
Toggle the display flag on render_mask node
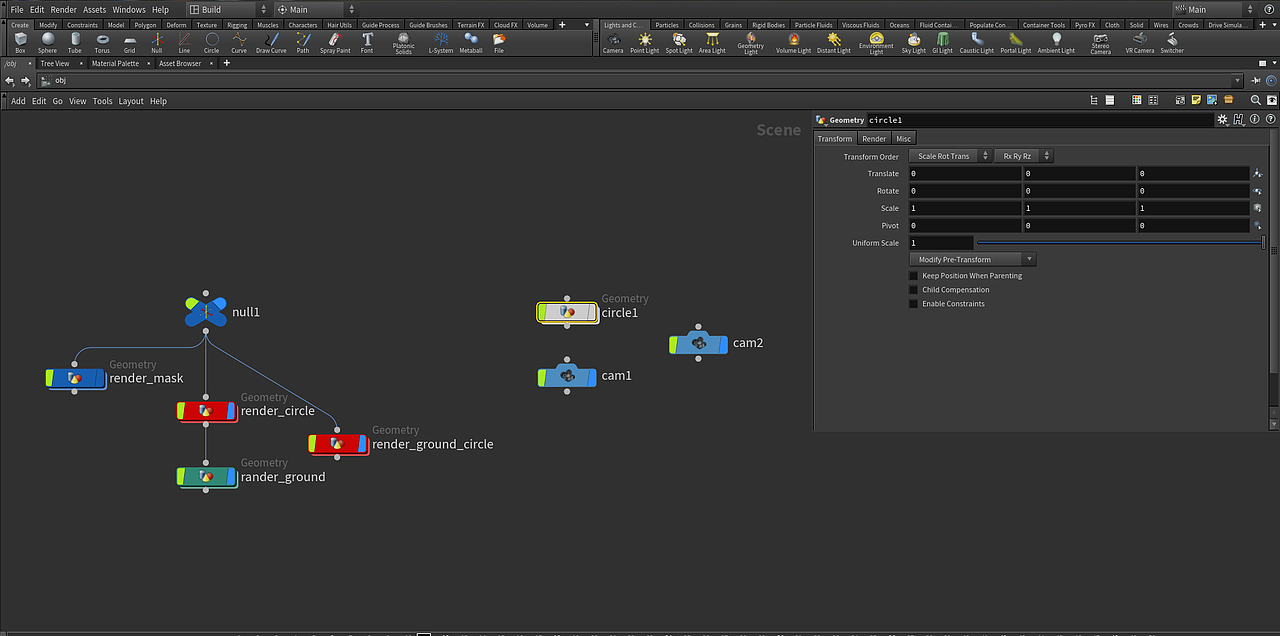[101, 378]
